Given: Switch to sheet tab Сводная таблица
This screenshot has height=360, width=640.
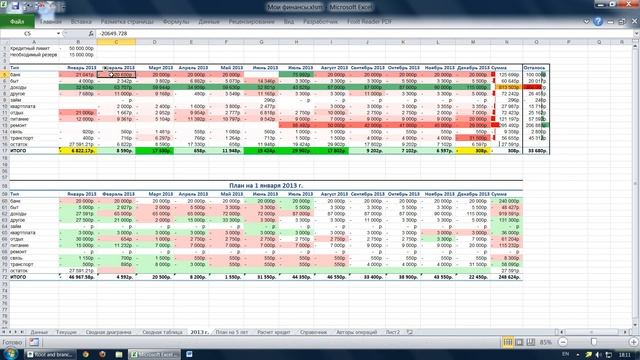Looking at the screenshot, I should 162,332.
